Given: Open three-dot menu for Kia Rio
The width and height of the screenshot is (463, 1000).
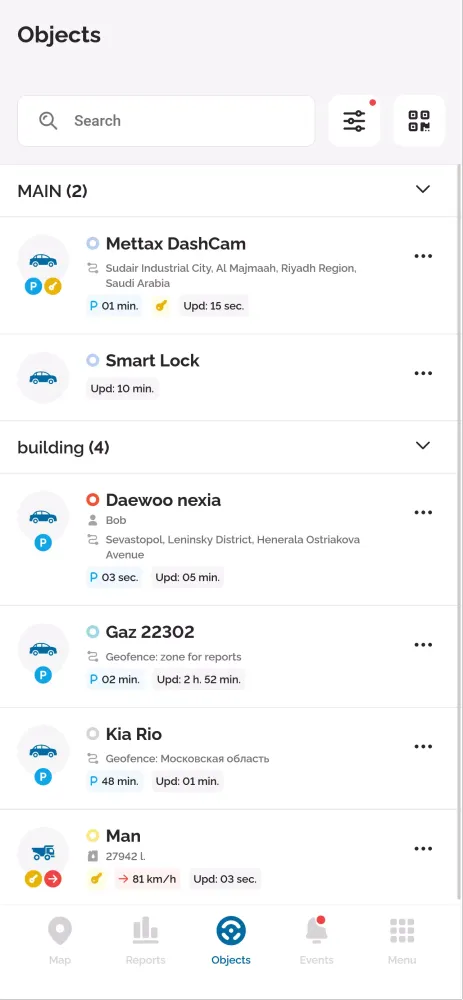Looking at the screenshot, I should [423, 746].
